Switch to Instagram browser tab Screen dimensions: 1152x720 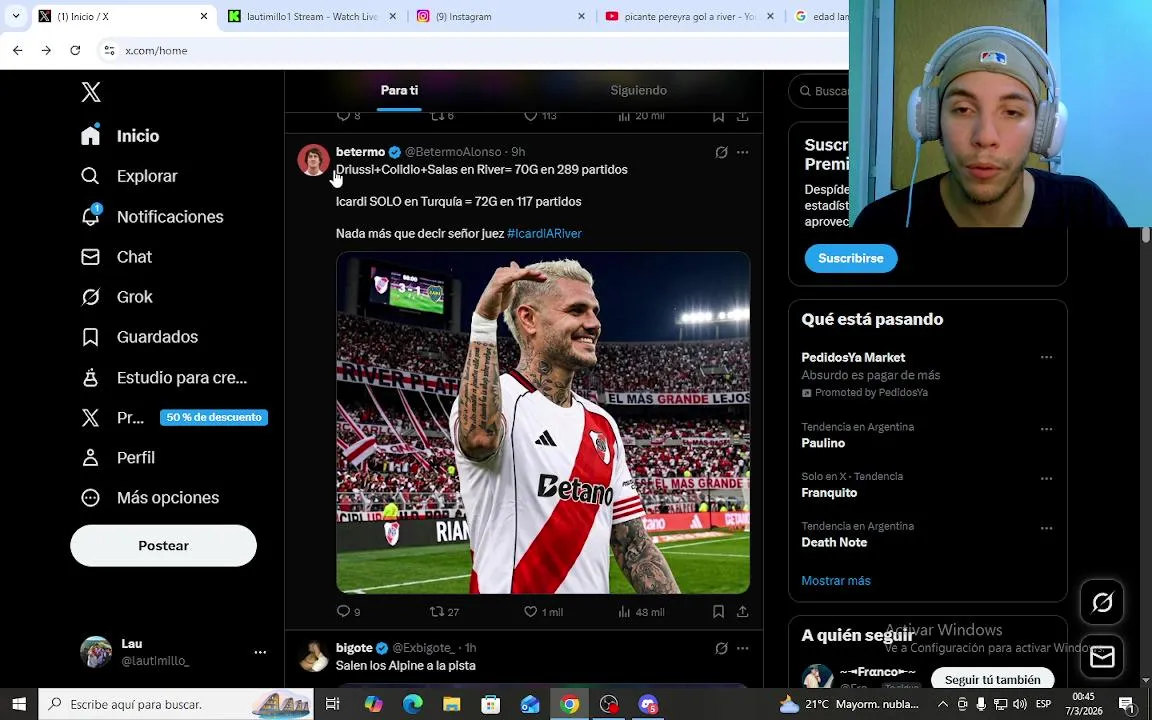point(502,16)
